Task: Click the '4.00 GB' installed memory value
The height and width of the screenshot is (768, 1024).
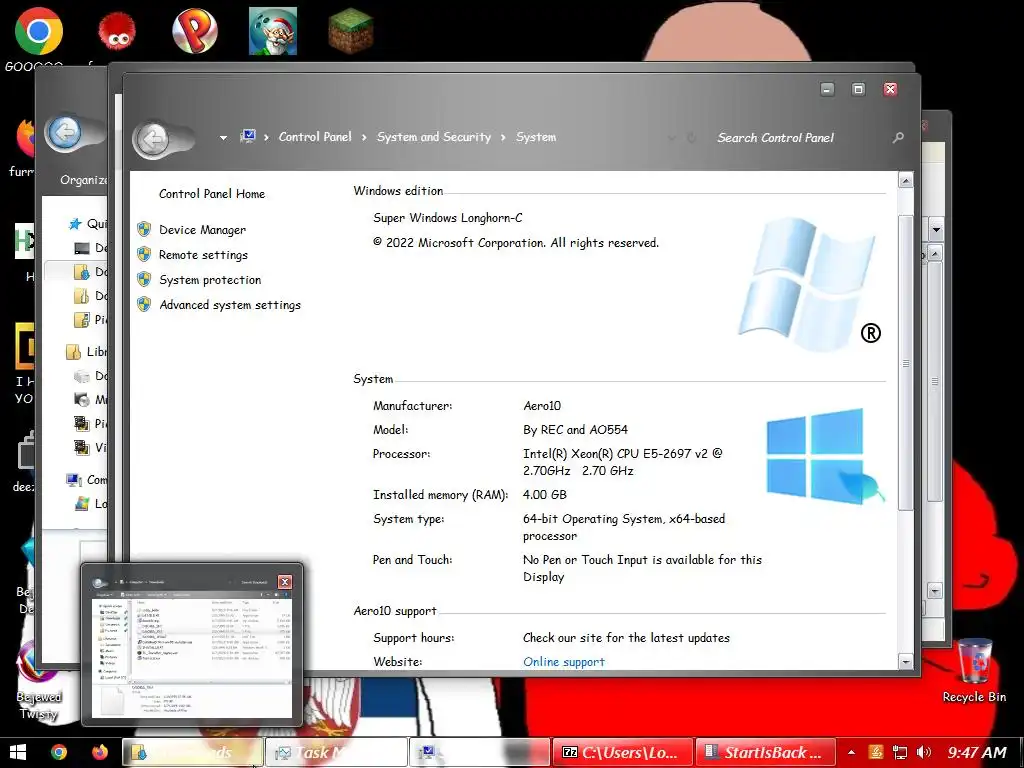Action: coord(545,494)
